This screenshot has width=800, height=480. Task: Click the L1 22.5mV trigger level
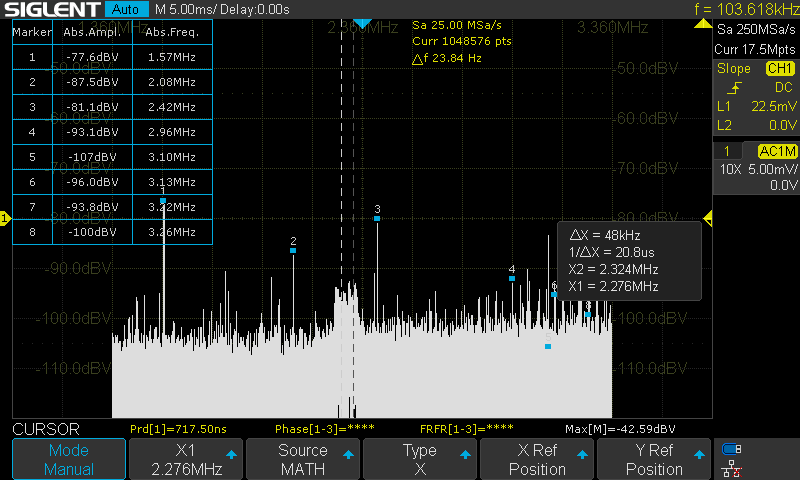click(x=756, y=106)
